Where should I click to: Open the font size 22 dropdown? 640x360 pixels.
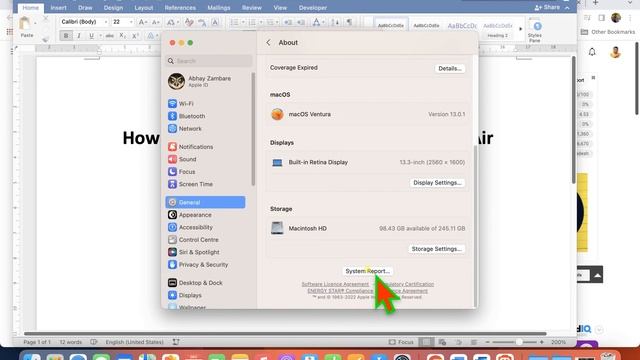pos(131,22)
